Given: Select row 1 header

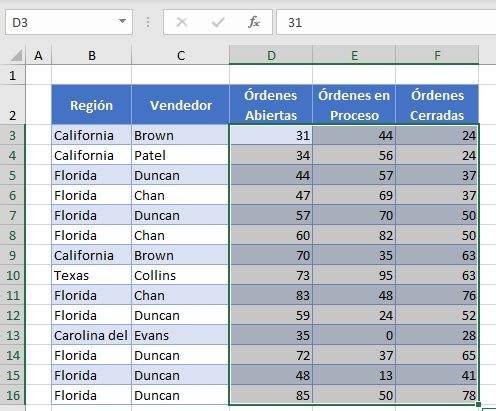Looking at the screenshot, I should 13,75.
